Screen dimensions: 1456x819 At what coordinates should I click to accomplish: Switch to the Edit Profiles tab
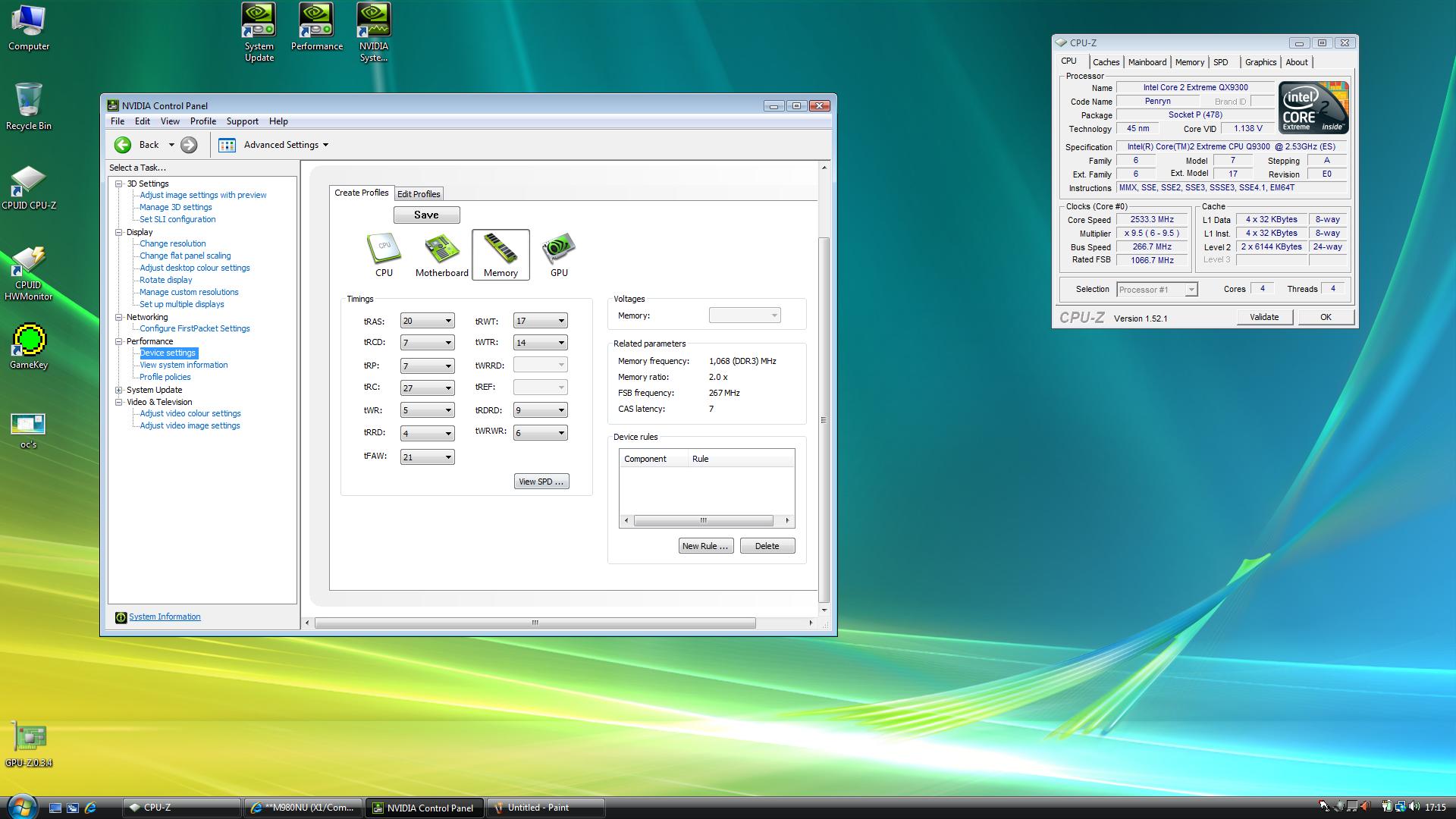pyautogui.click(x=419, y=194)
